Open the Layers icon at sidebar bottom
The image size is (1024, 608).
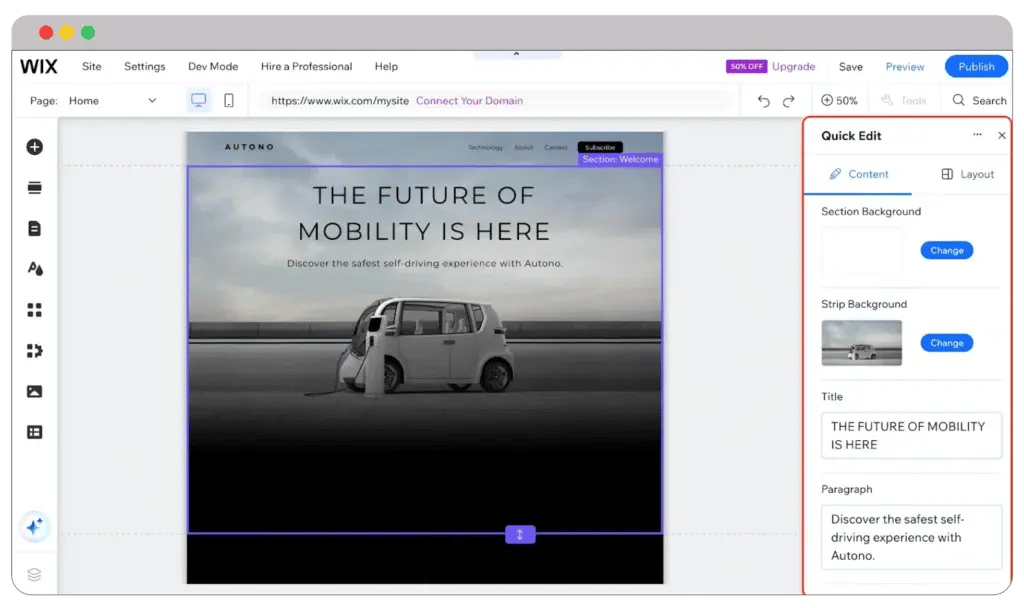coord(34,574)
